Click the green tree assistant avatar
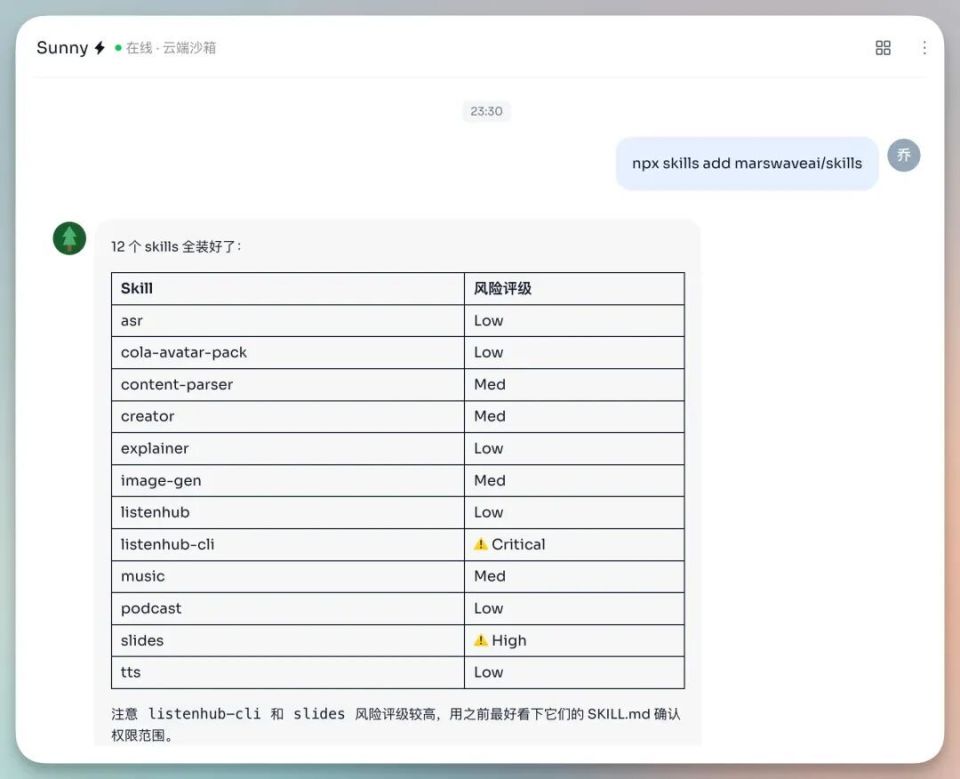960x779 pixels. point(68,238)
